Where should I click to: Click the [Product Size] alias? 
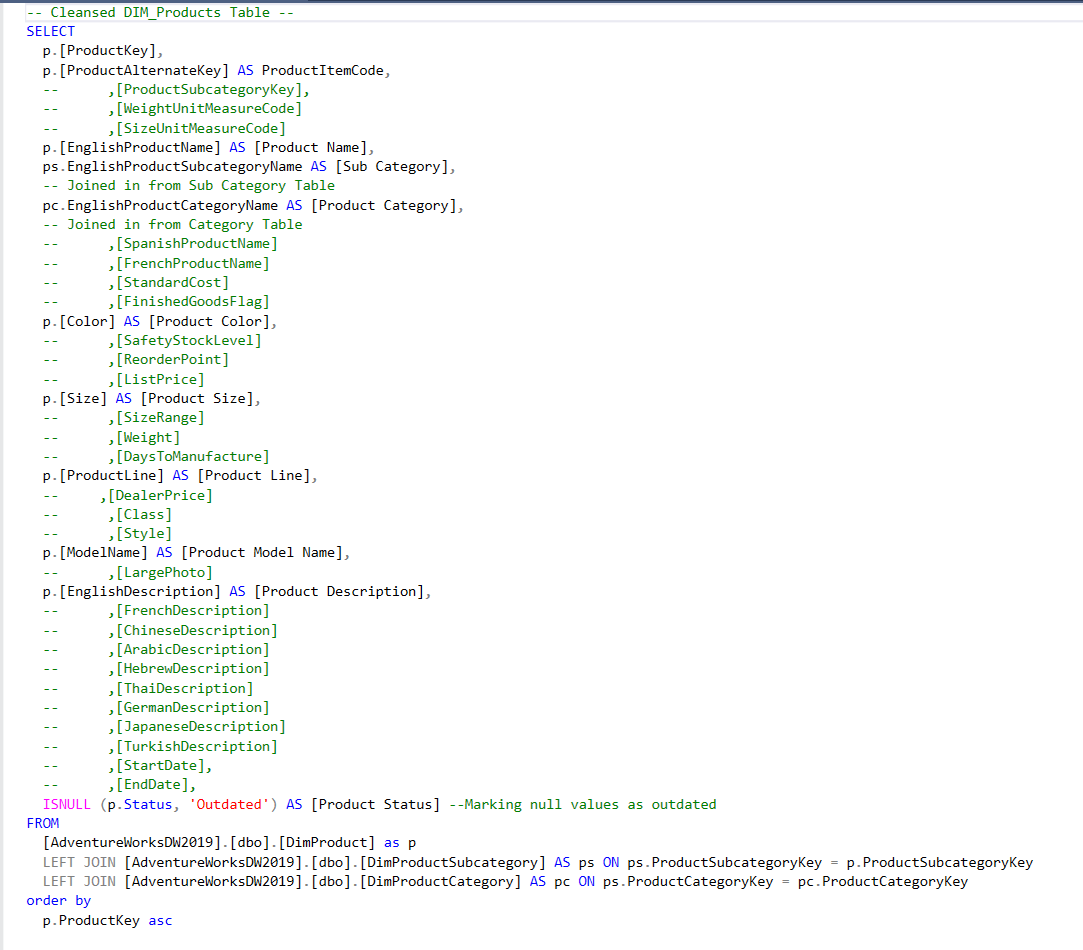(197, 399)
